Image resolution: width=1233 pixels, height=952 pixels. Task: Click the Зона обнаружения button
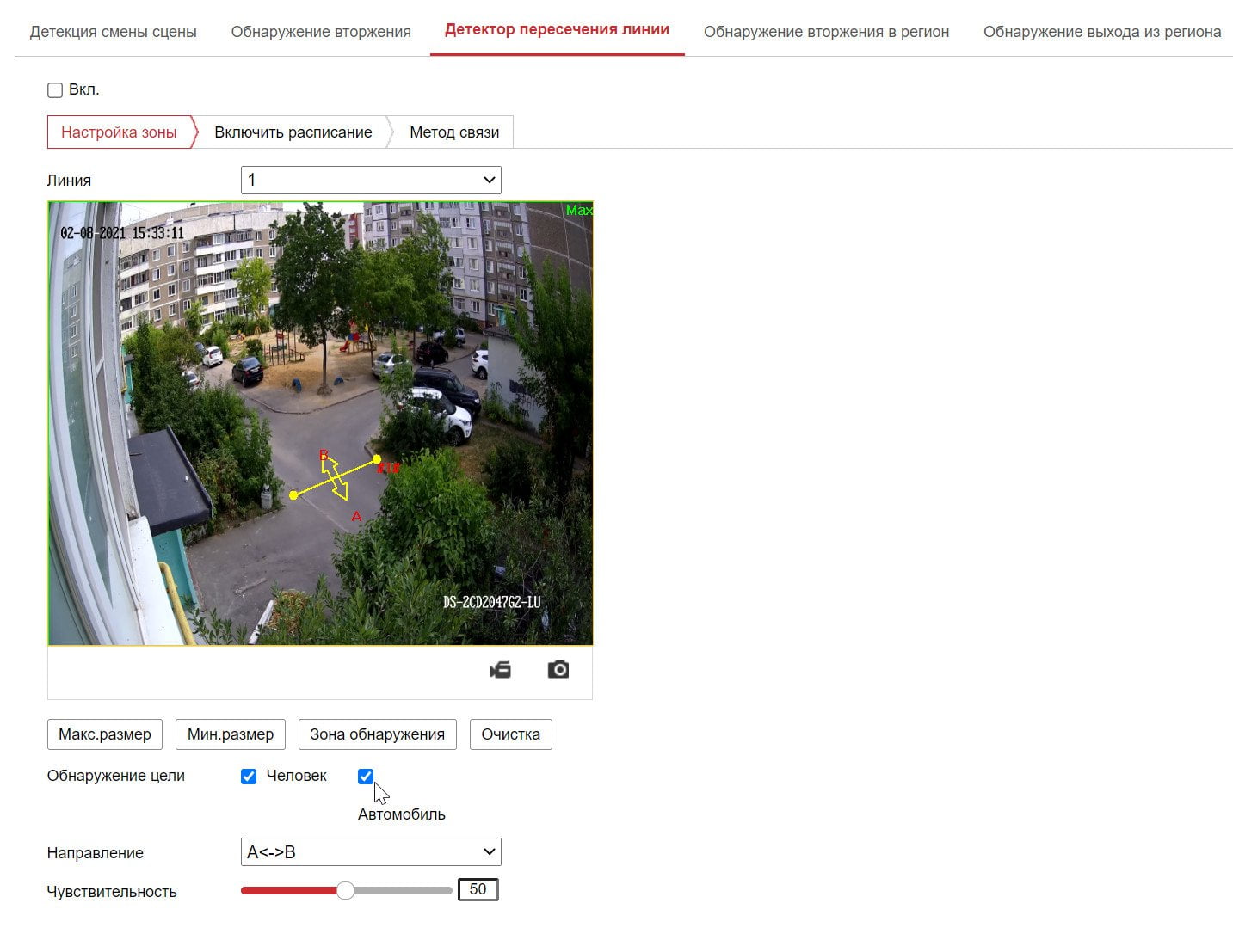pos(378,734)
